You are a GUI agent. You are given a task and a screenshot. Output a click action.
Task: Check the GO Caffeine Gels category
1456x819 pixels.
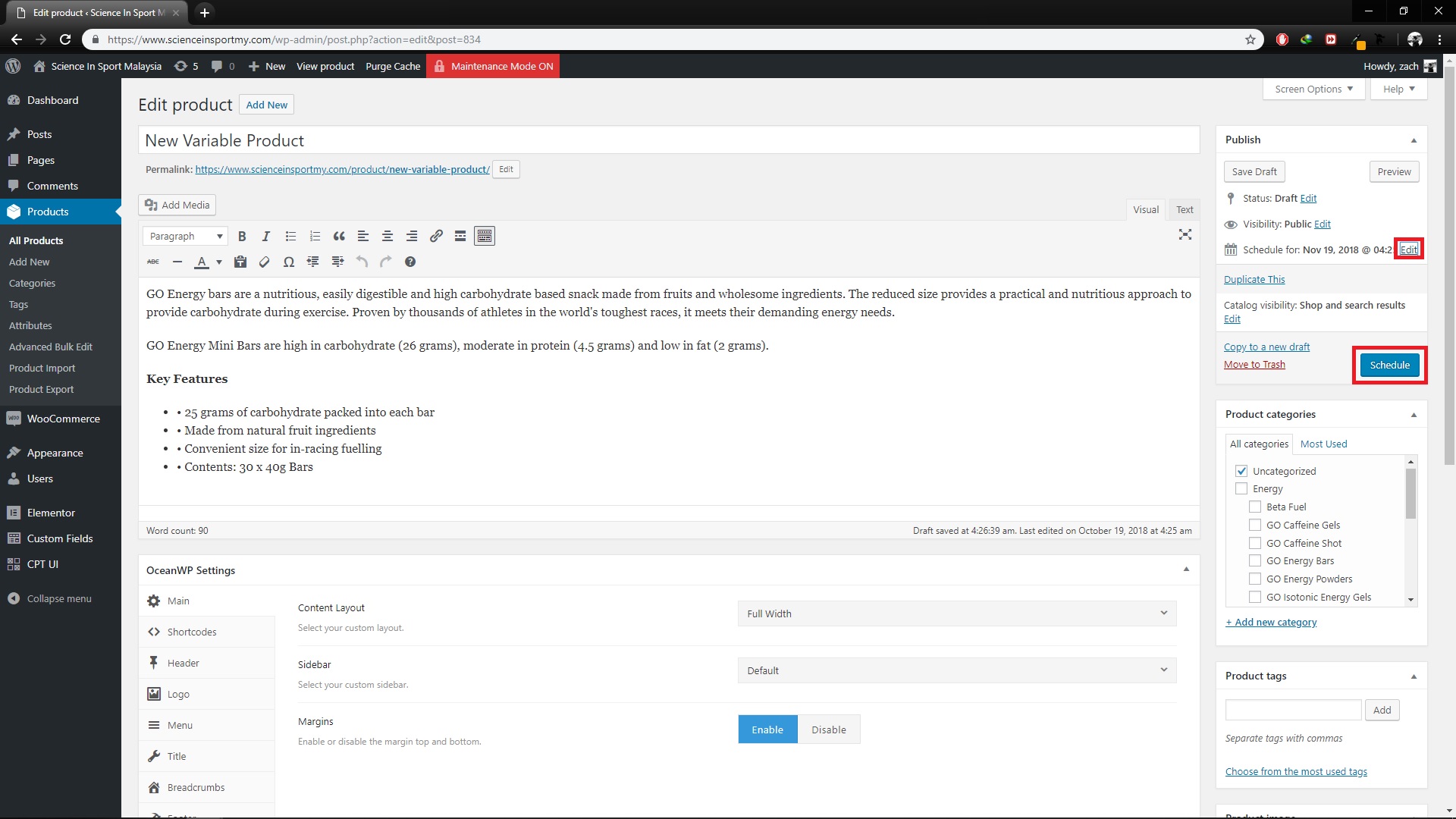[1255, 526]
